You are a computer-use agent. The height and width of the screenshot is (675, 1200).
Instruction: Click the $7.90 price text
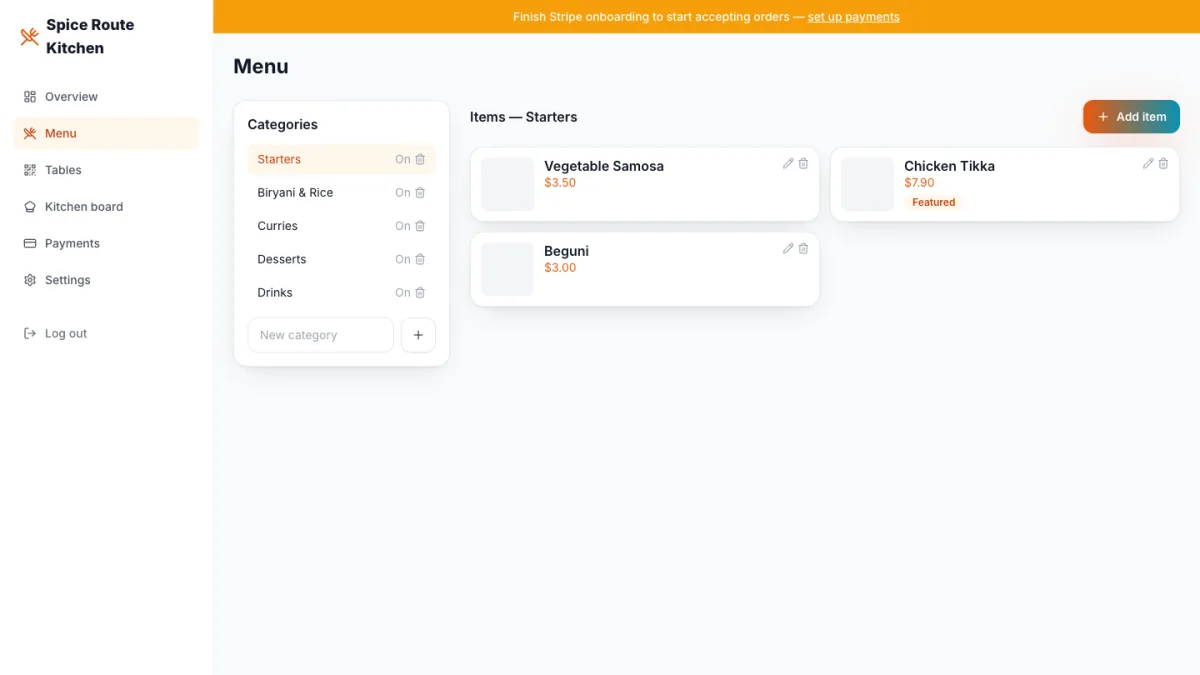[x=919, y=183]
